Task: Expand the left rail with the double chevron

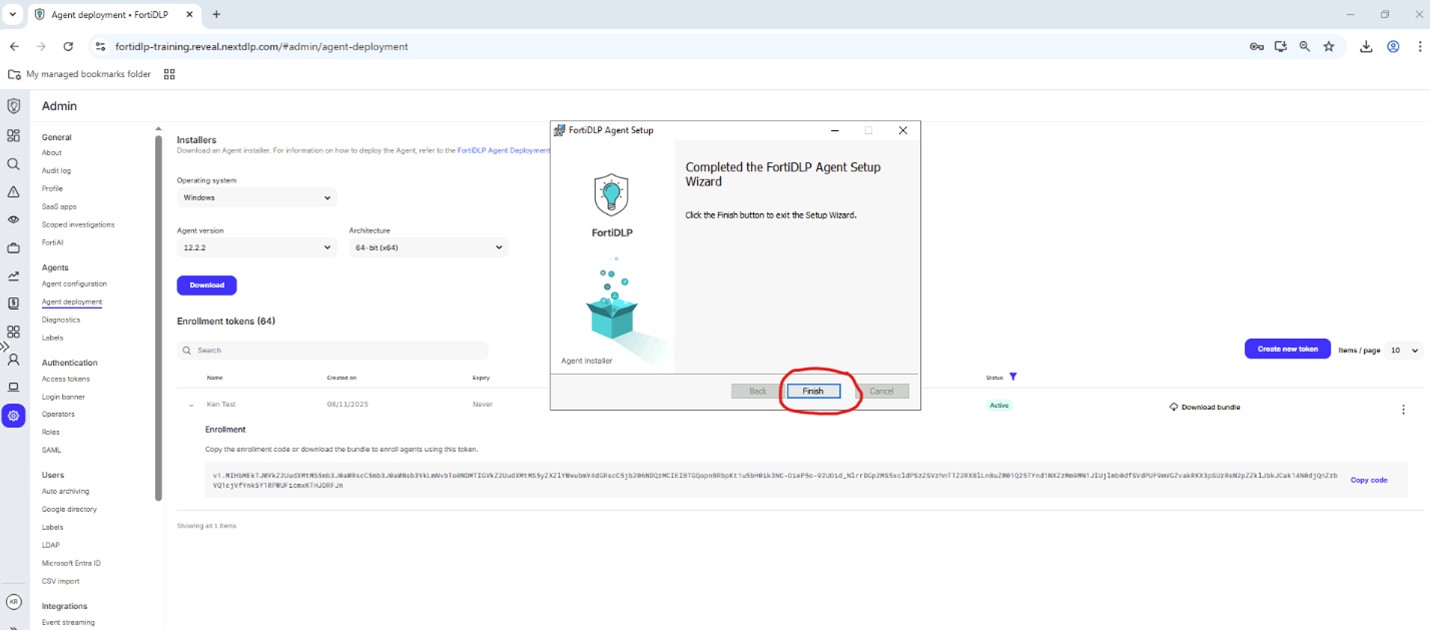Action: coord(6,346)
